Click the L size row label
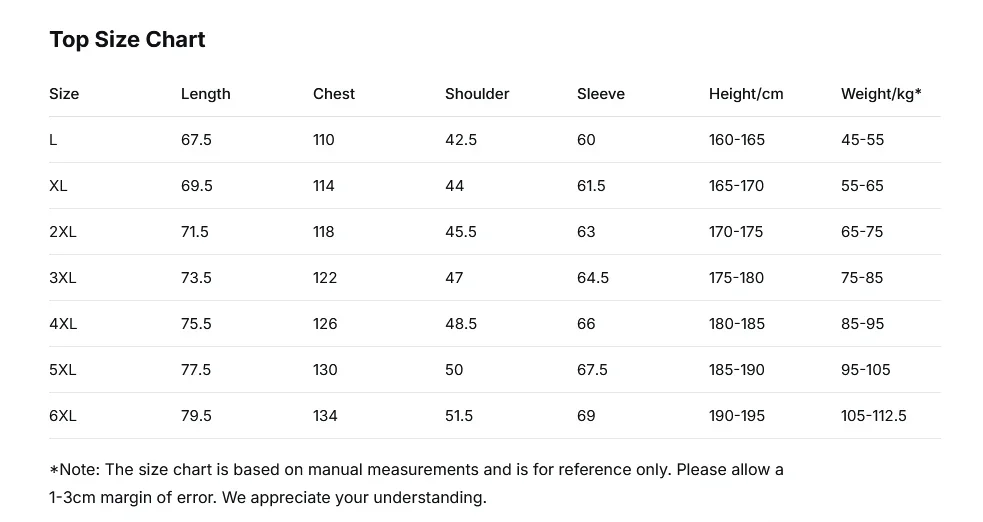The width and height of the screenshot is (983, 522). [x=53, y=140]
